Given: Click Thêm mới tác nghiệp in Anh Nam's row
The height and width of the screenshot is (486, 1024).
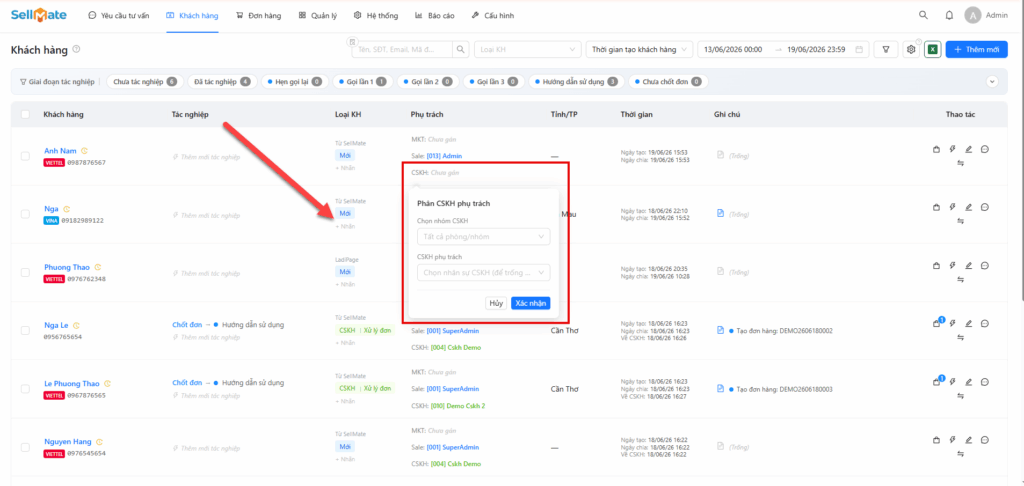Looking at the screenshot, I should [204, 157].
